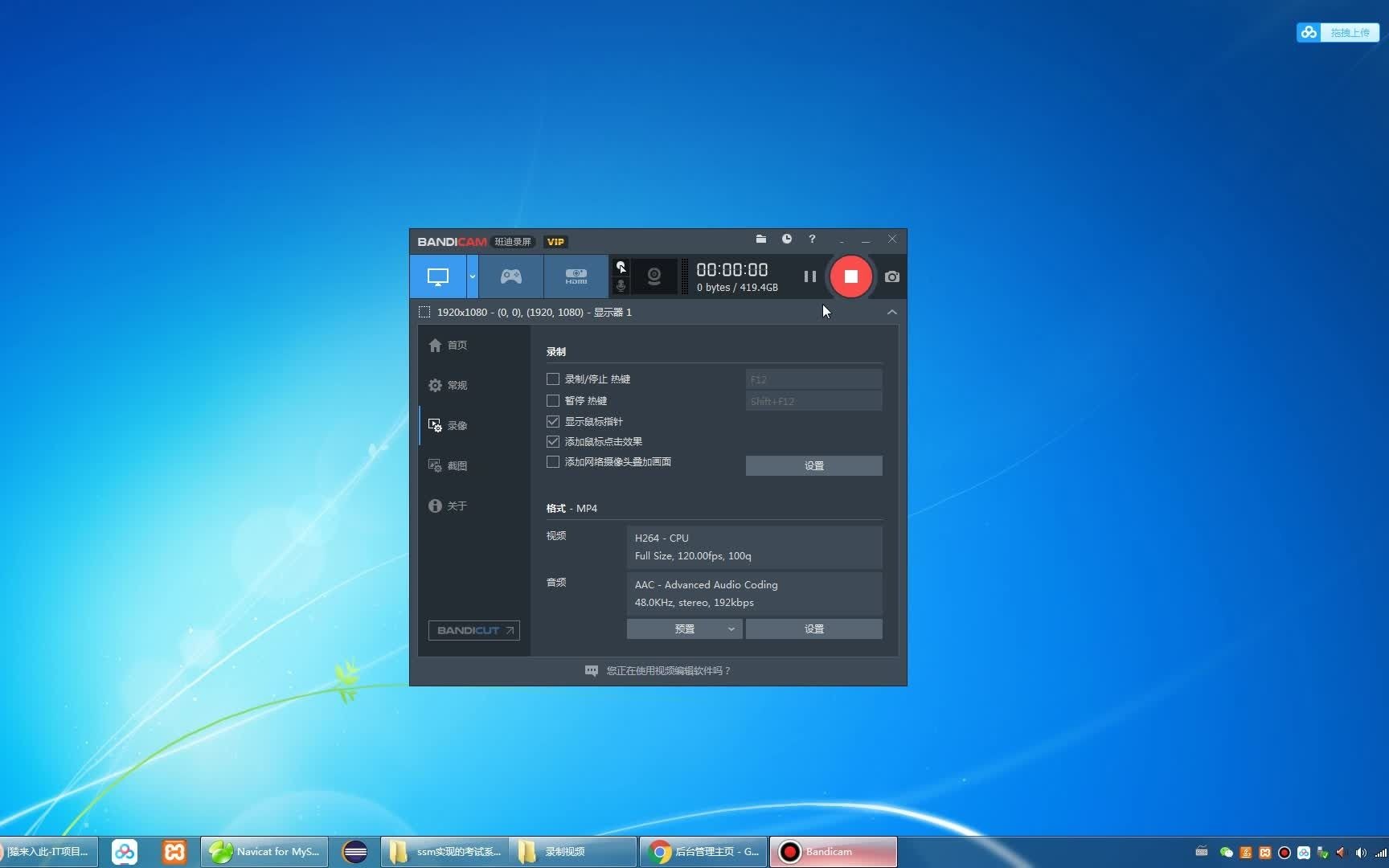Viewport: 1389px width, 868px height.
Task: Switch to HDMI device recording mode
Action: tap(576, 276)
